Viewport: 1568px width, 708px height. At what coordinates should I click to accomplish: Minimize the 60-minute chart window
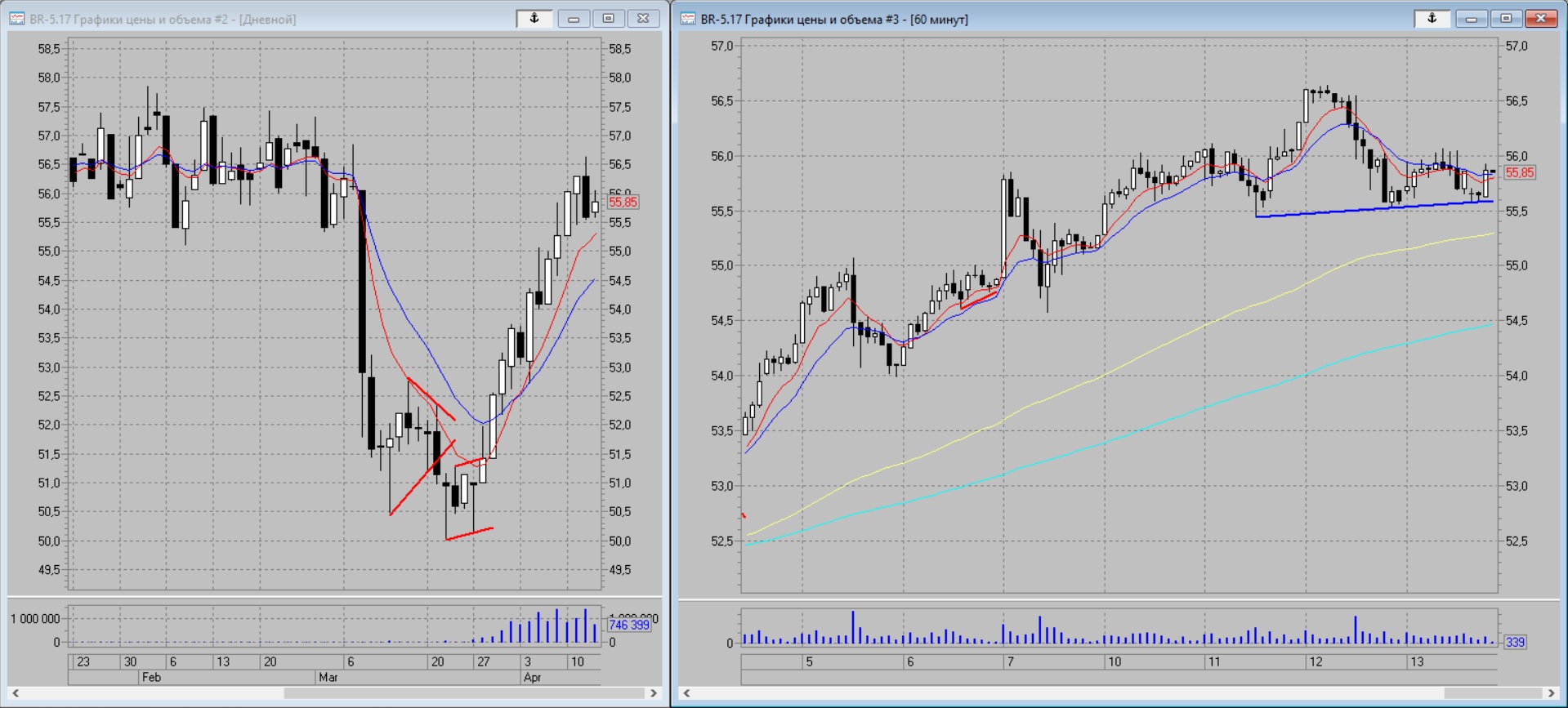pyautogui.click(x=1471, y=18)
